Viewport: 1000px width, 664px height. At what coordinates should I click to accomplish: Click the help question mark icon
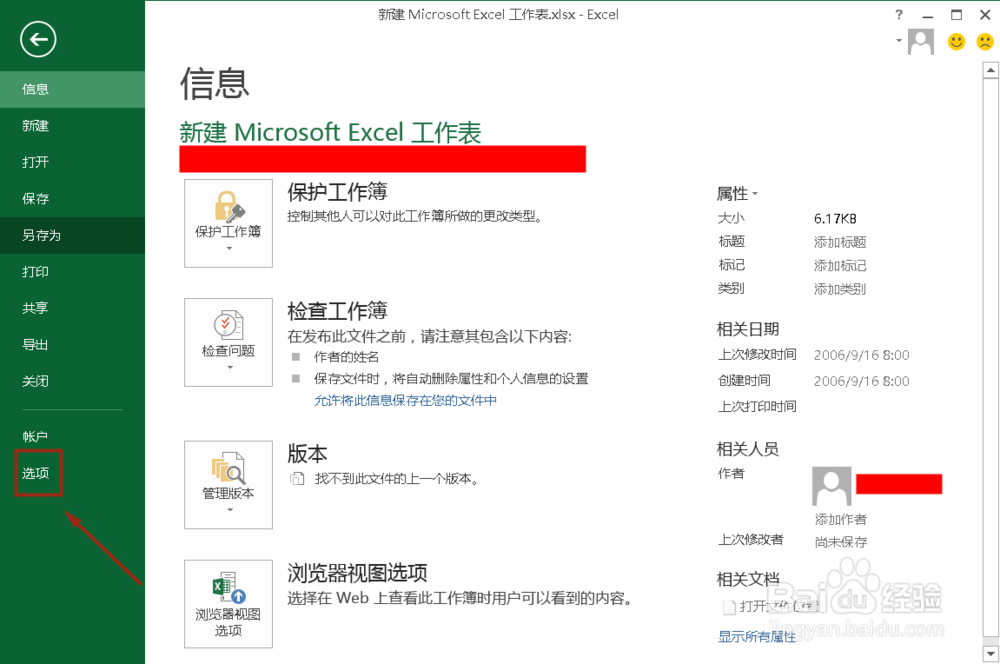coord(899,14)
